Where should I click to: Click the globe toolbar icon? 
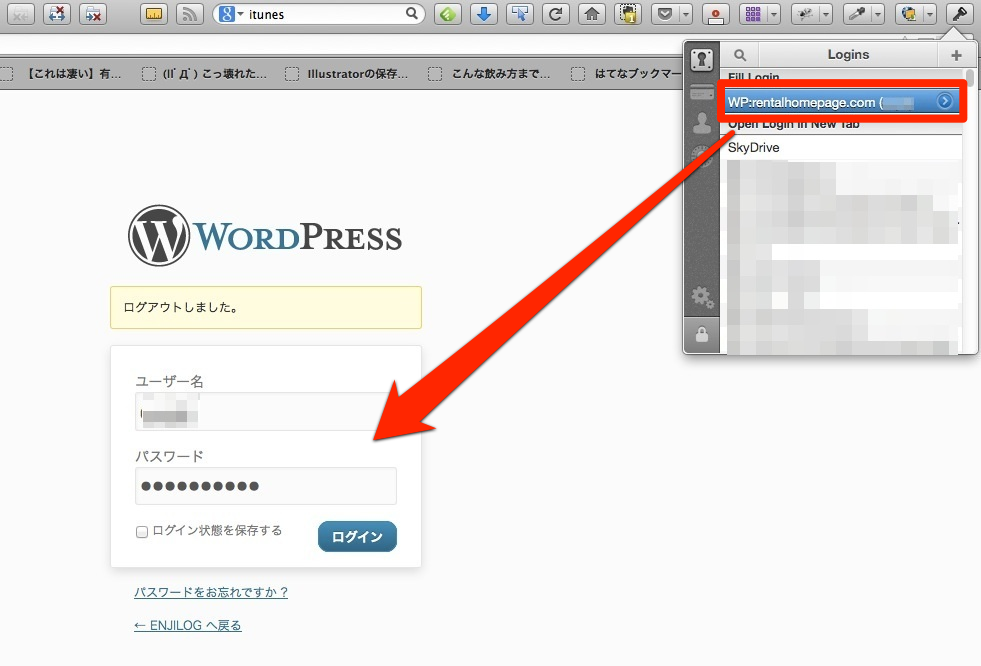click(909, 14)
